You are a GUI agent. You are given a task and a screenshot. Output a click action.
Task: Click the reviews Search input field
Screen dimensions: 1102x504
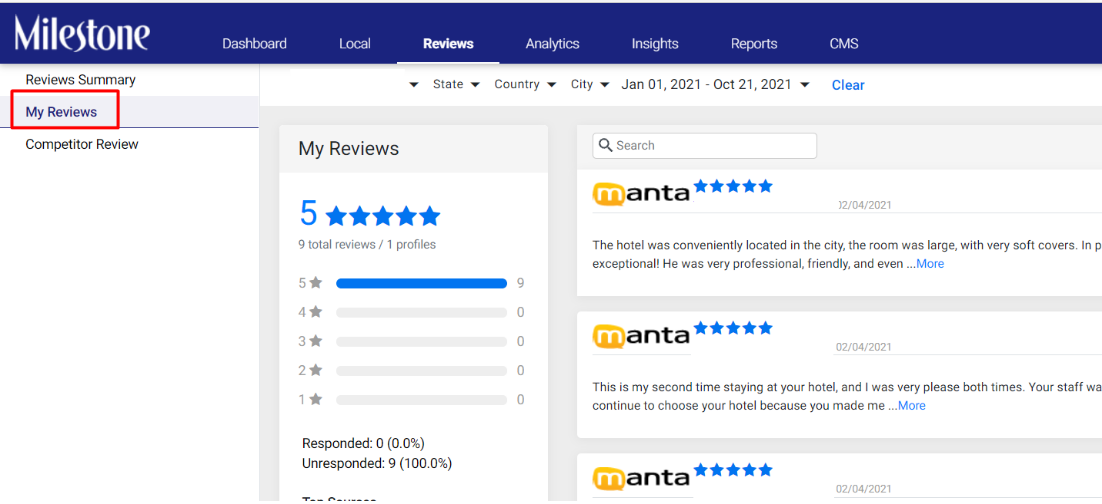click(705, 146)
